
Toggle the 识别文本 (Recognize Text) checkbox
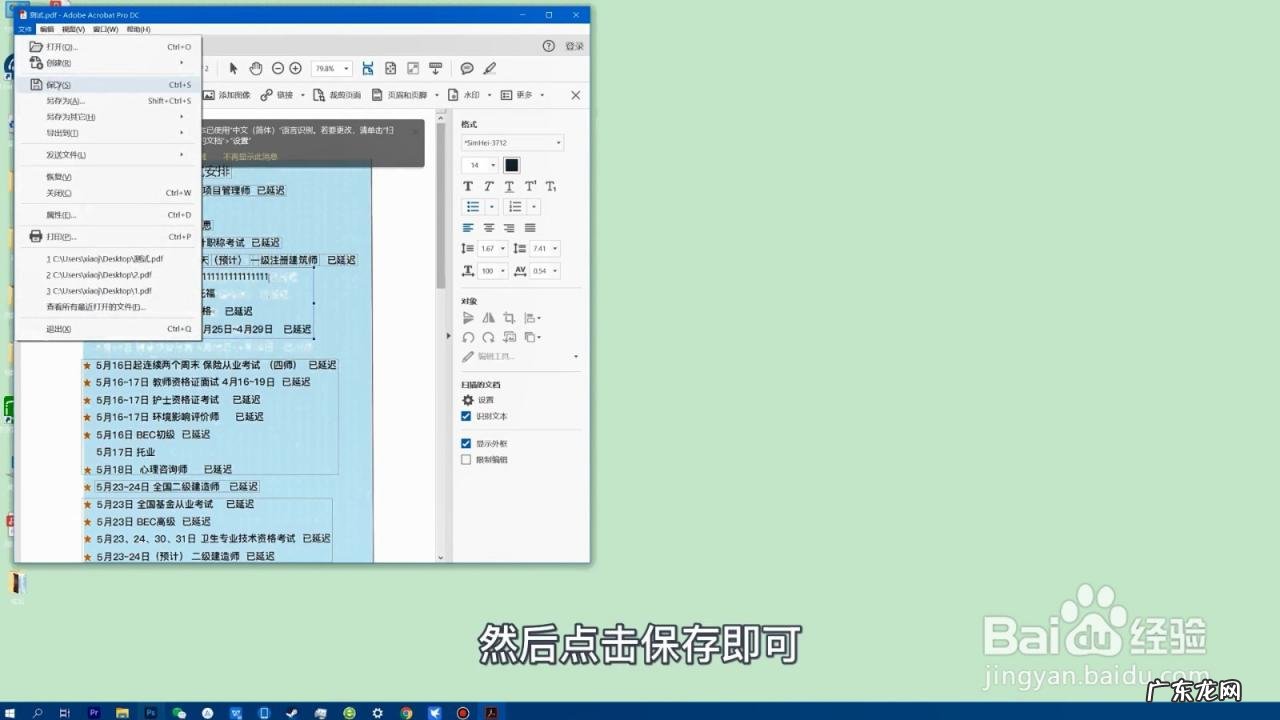(x=466, y=417)
